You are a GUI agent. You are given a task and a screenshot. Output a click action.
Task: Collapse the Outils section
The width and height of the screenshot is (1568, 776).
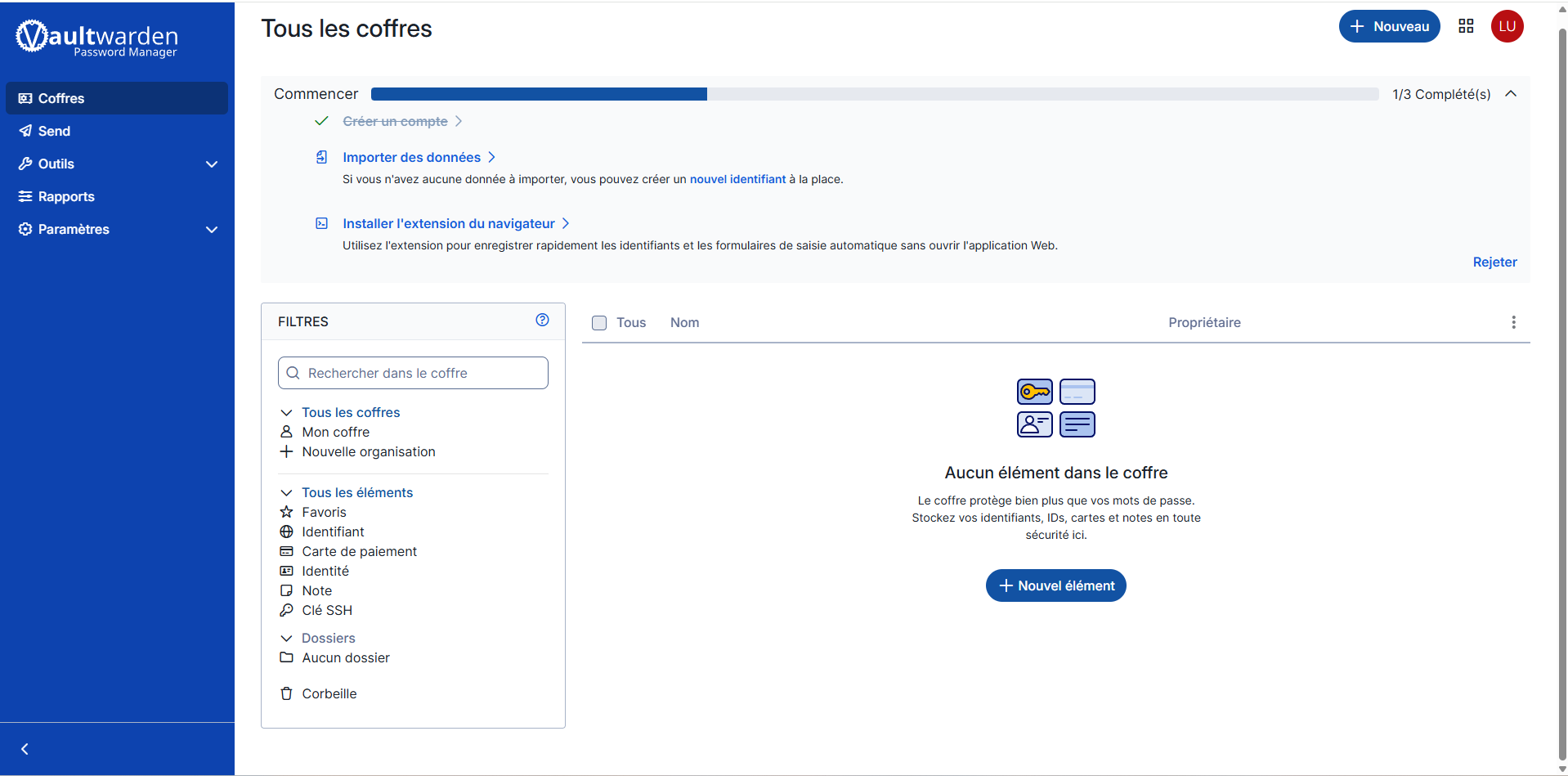coord(212,164)
